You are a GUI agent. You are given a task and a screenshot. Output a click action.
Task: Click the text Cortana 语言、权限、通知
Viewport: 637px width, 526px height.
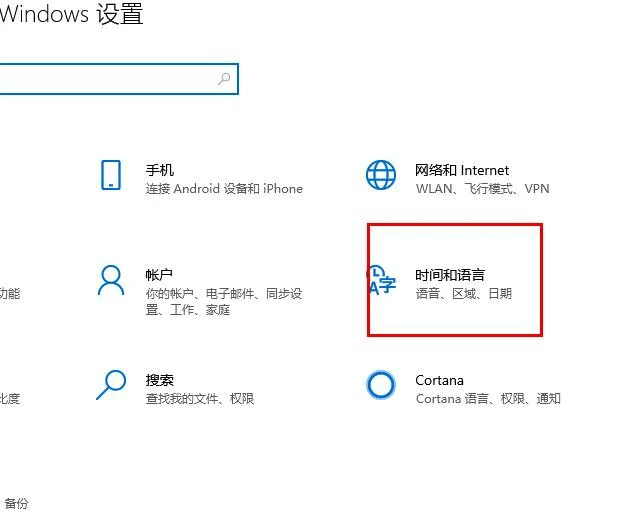488,398
